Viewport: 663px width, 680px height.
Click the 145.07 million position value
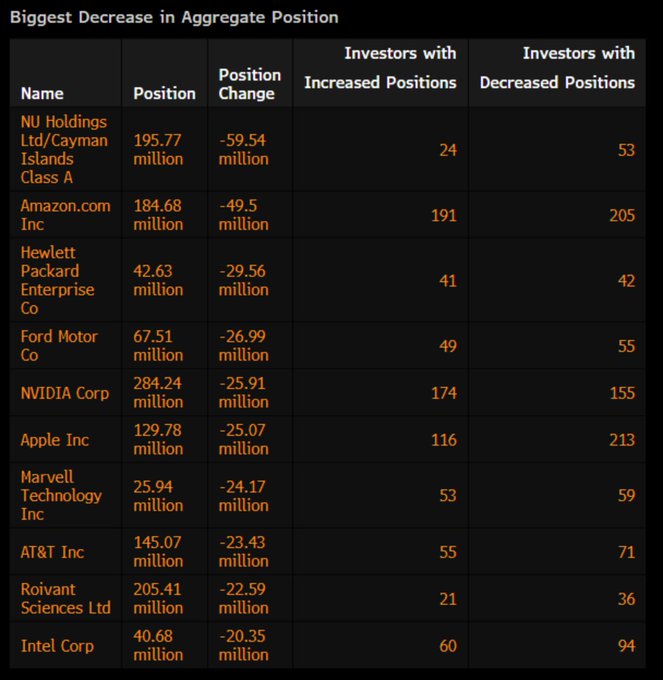(158, 552)
